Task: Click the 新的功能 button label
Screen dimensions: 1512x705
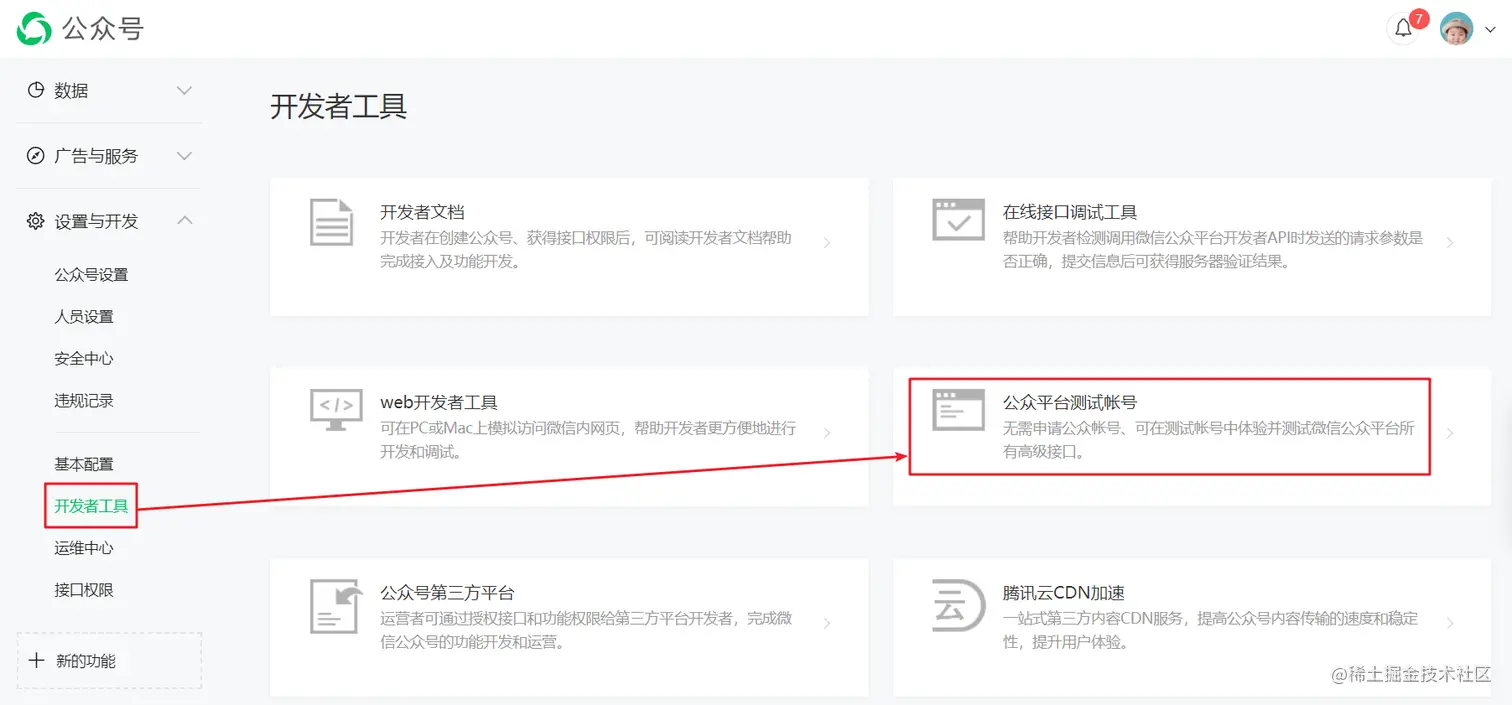Action: click(86, 661)
